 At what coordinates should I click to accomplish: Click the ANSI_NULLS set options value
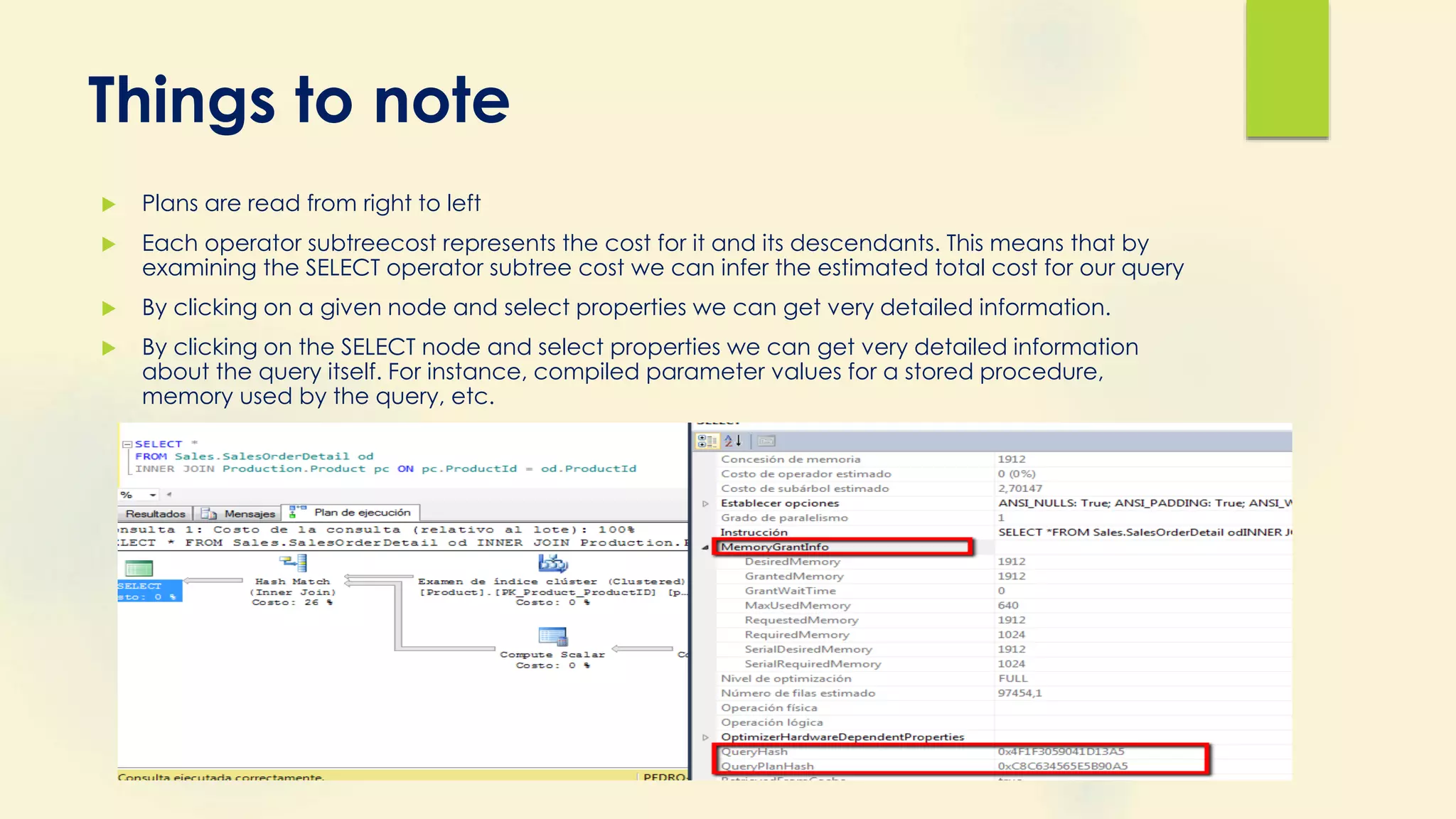1145,503
